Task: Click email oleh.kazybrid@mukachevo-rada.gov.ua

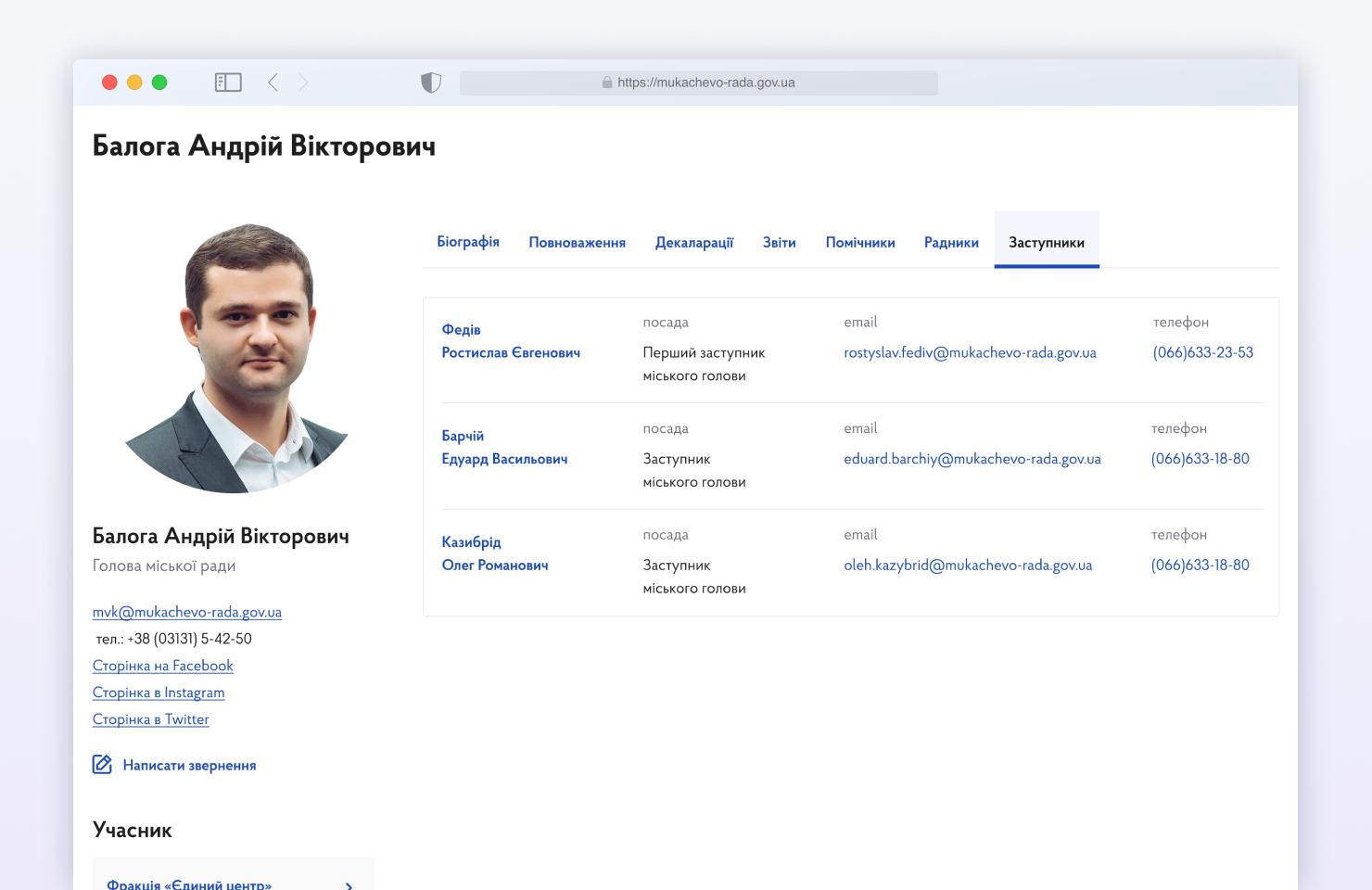Action: (968, 565)
